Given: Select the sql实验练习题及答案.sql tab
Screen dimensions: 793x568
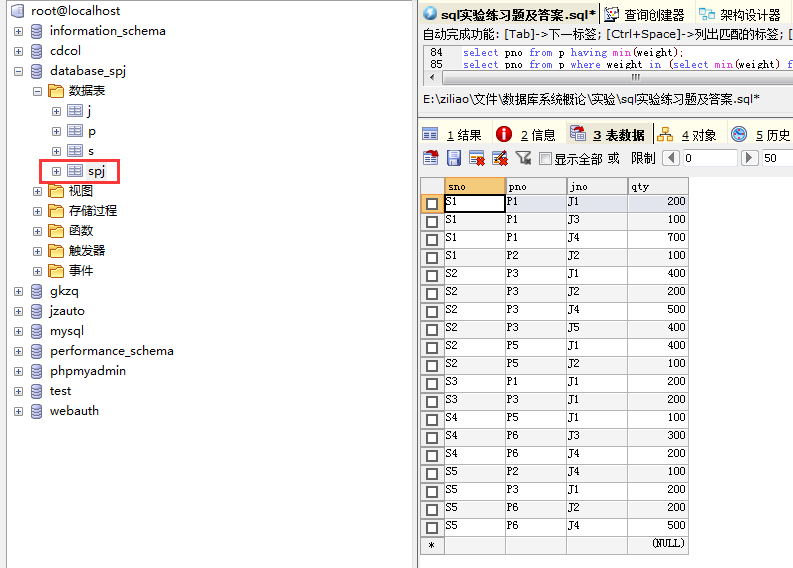Looking at the screenshot, I should pyautogui.click(x=510, y=15).
